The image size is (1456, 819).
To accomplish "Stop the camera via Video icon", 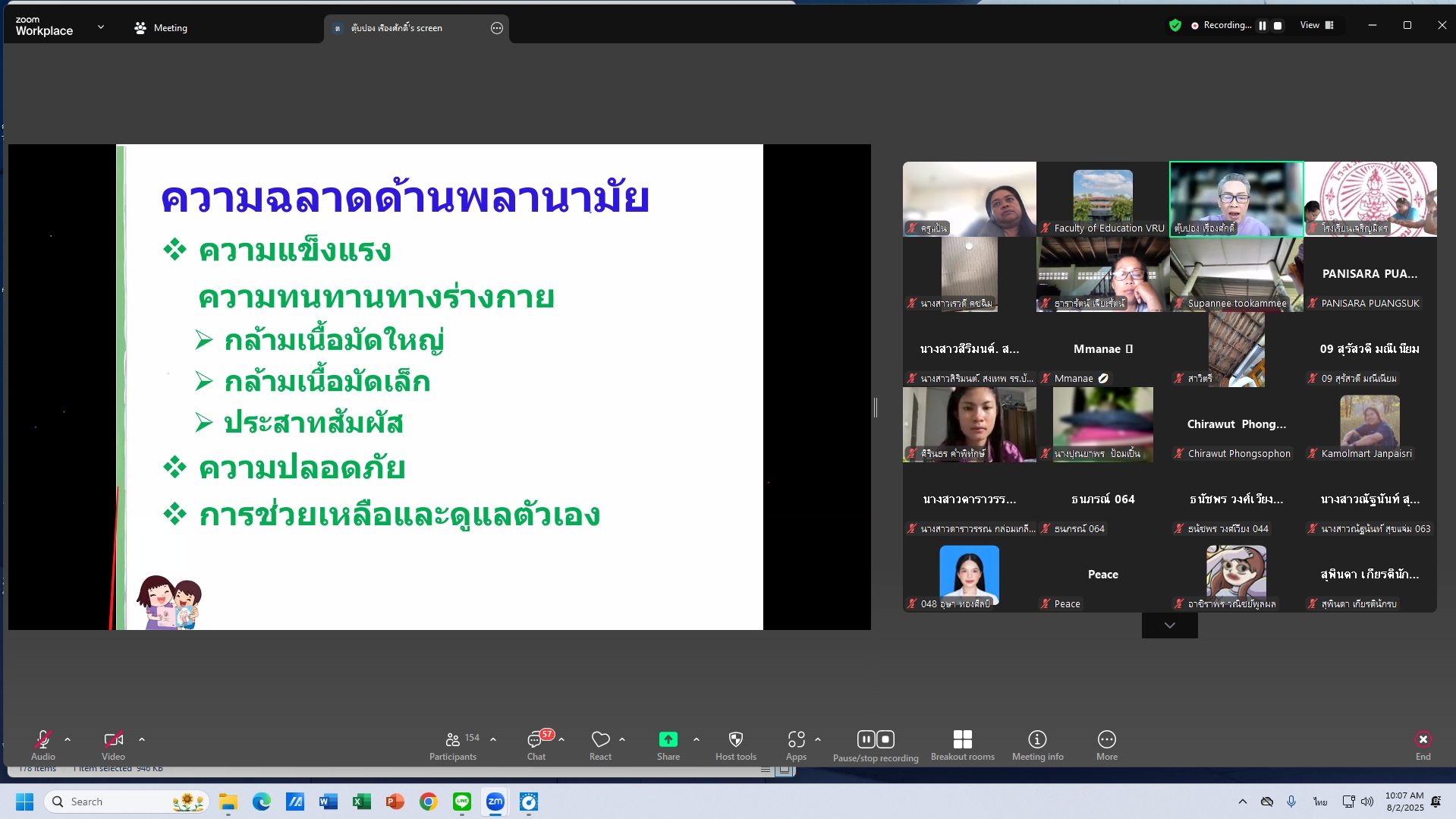I will click(112, 740).
